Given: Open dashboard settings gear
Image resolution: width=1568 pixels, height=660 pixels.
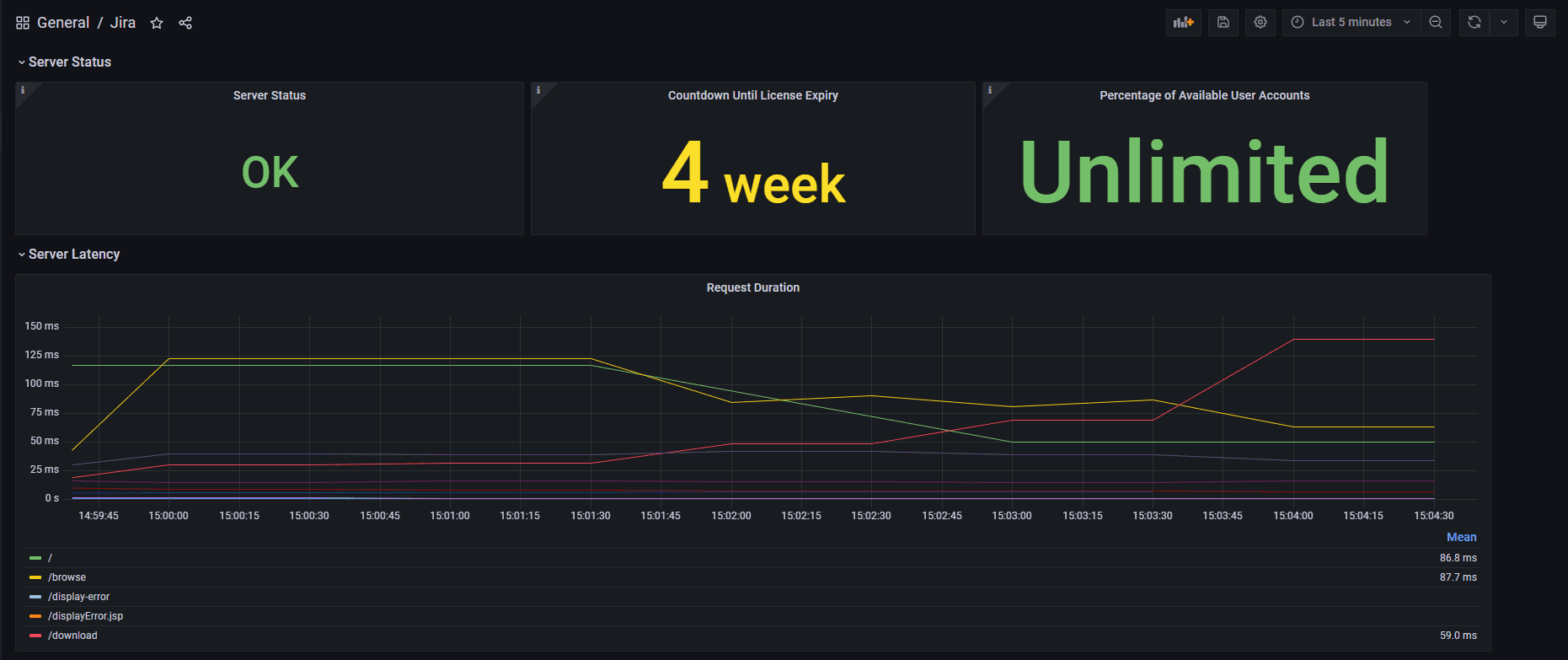Looking at the screenshot, I should 1260,23.
